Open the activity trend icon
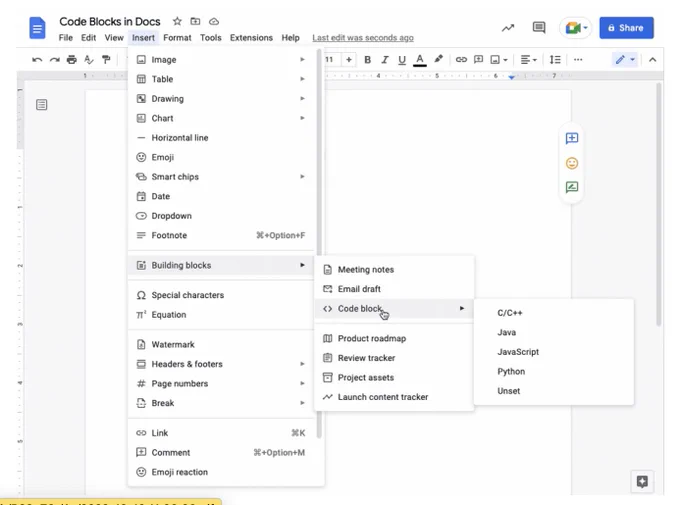The width and height of the screenshot is (680, 505). click(508, 28)
